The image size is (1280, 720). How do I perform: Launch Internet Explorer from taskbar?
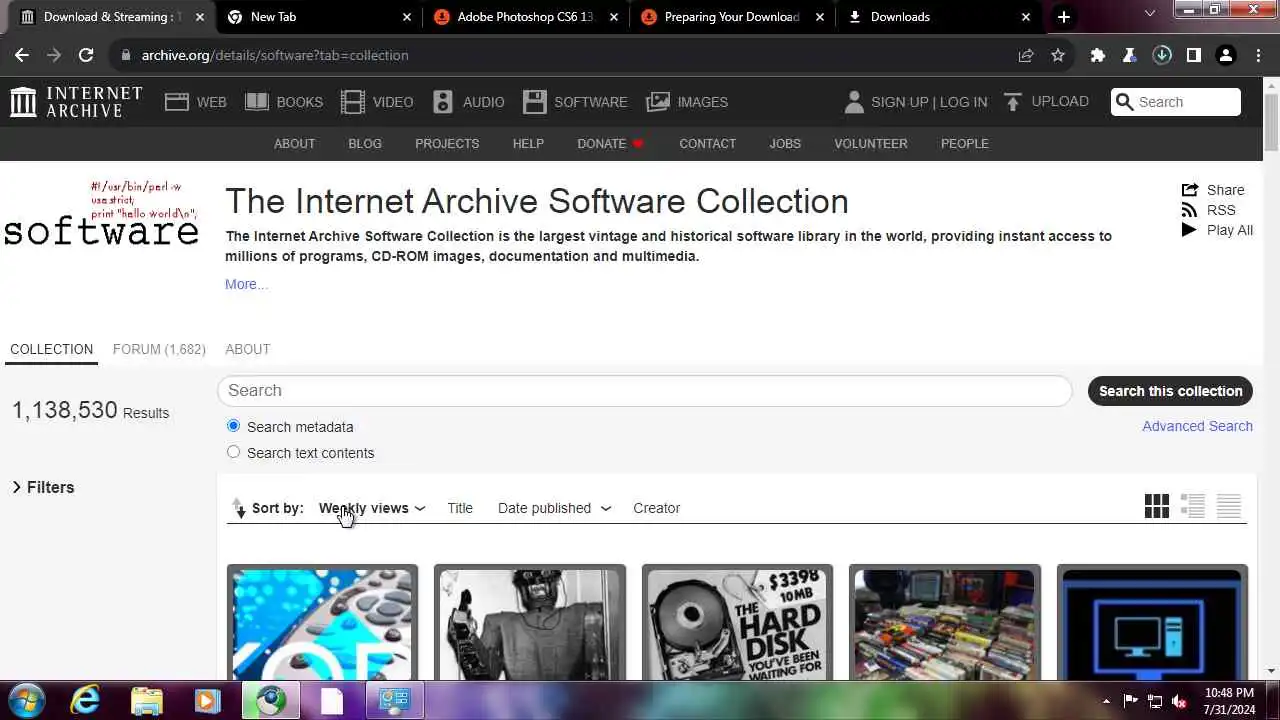[86, 700]
